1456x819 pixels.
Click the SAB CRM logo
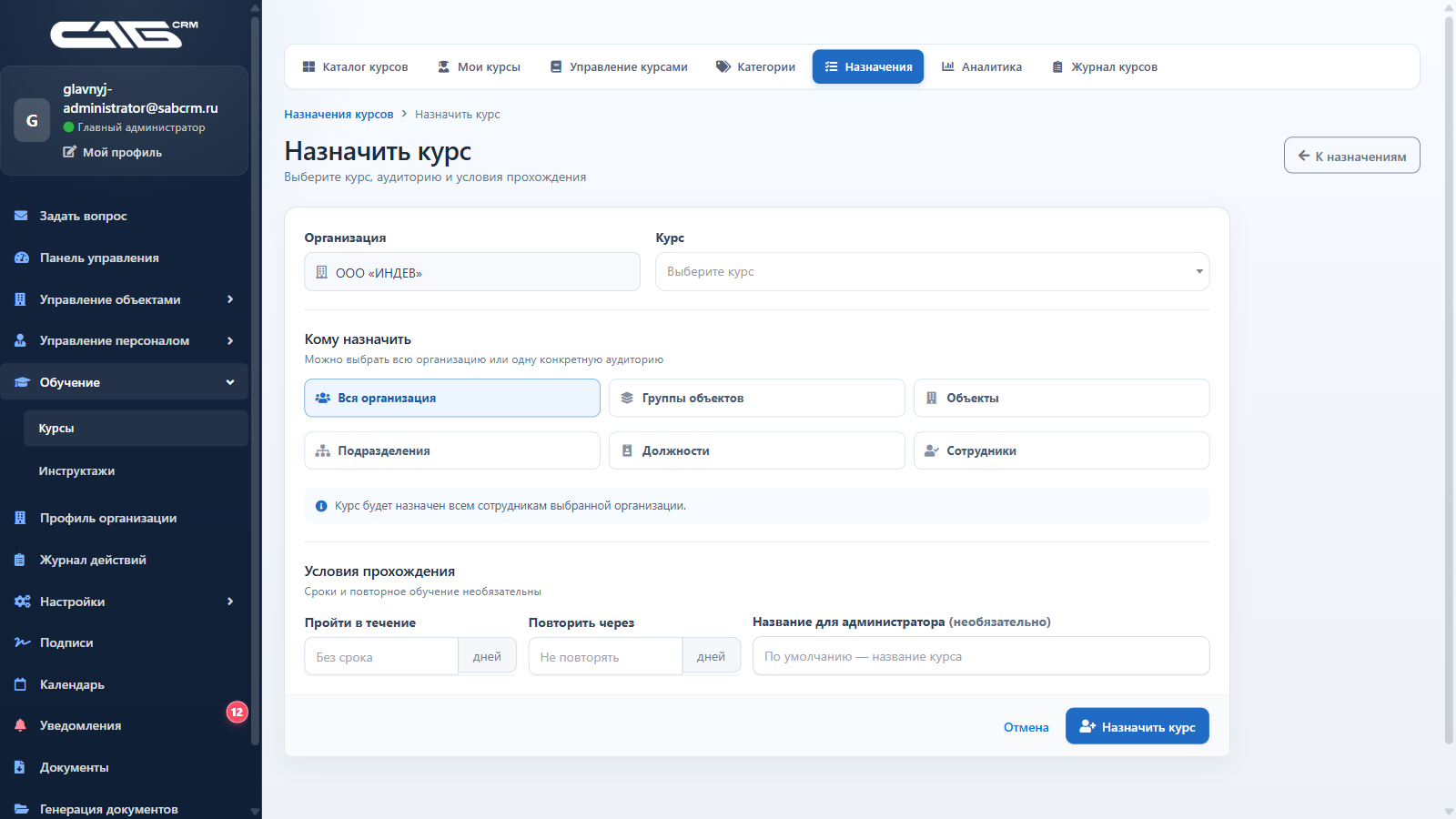(125, 34)
